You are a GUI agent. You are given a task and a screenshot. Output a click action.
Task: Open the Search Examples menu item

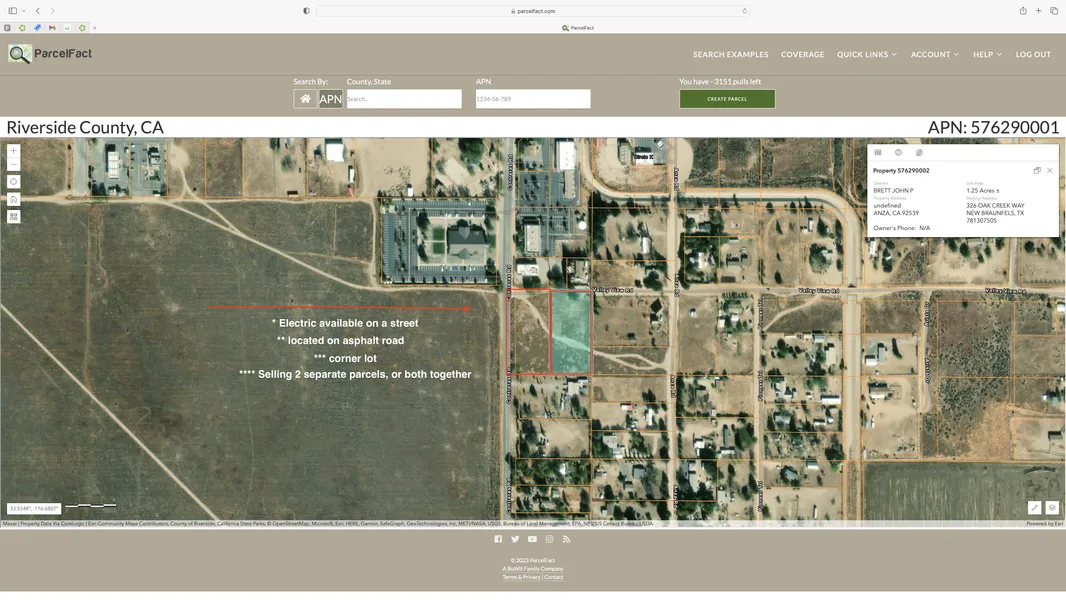730,55
